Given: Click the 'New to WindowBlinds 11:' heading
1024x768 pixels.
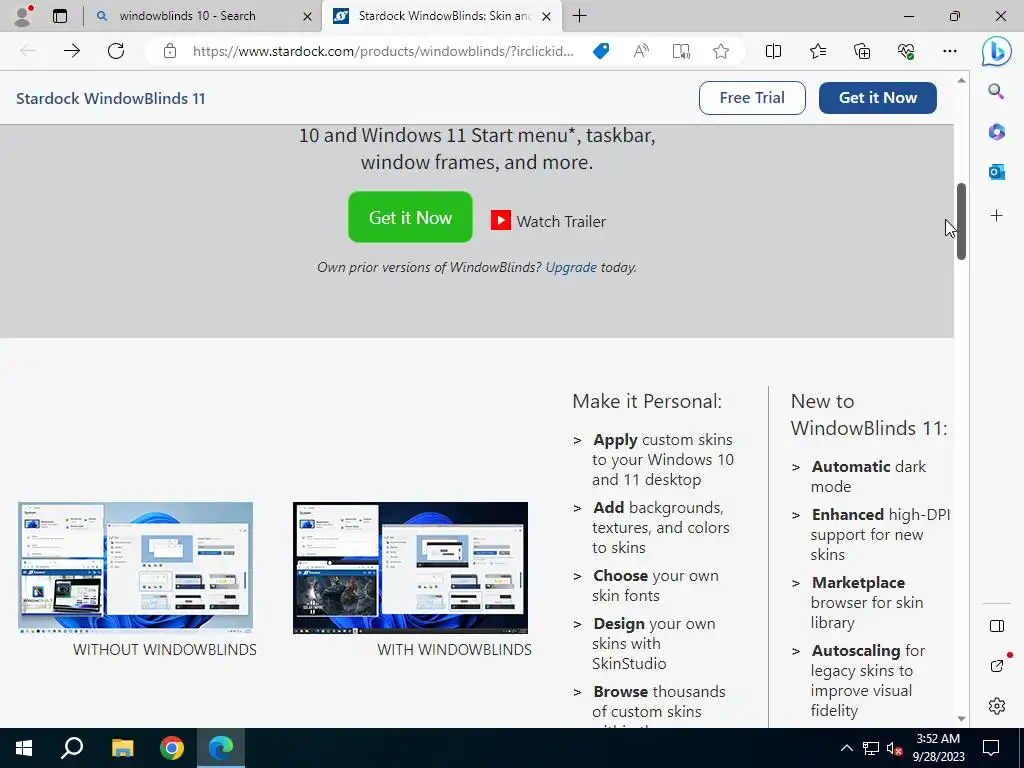Looking at the screenshot, I should click(869, 415).
